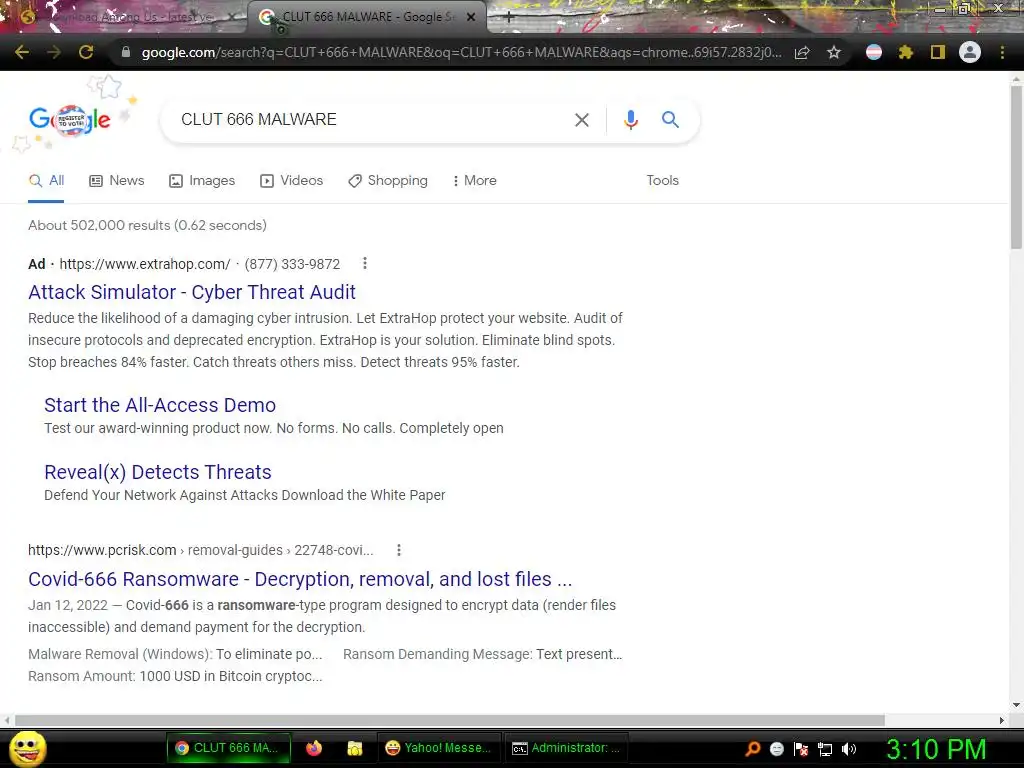Screen dimensions: 1024x768
Task: Switch to Videos results
Action: [x=291, y=181]
